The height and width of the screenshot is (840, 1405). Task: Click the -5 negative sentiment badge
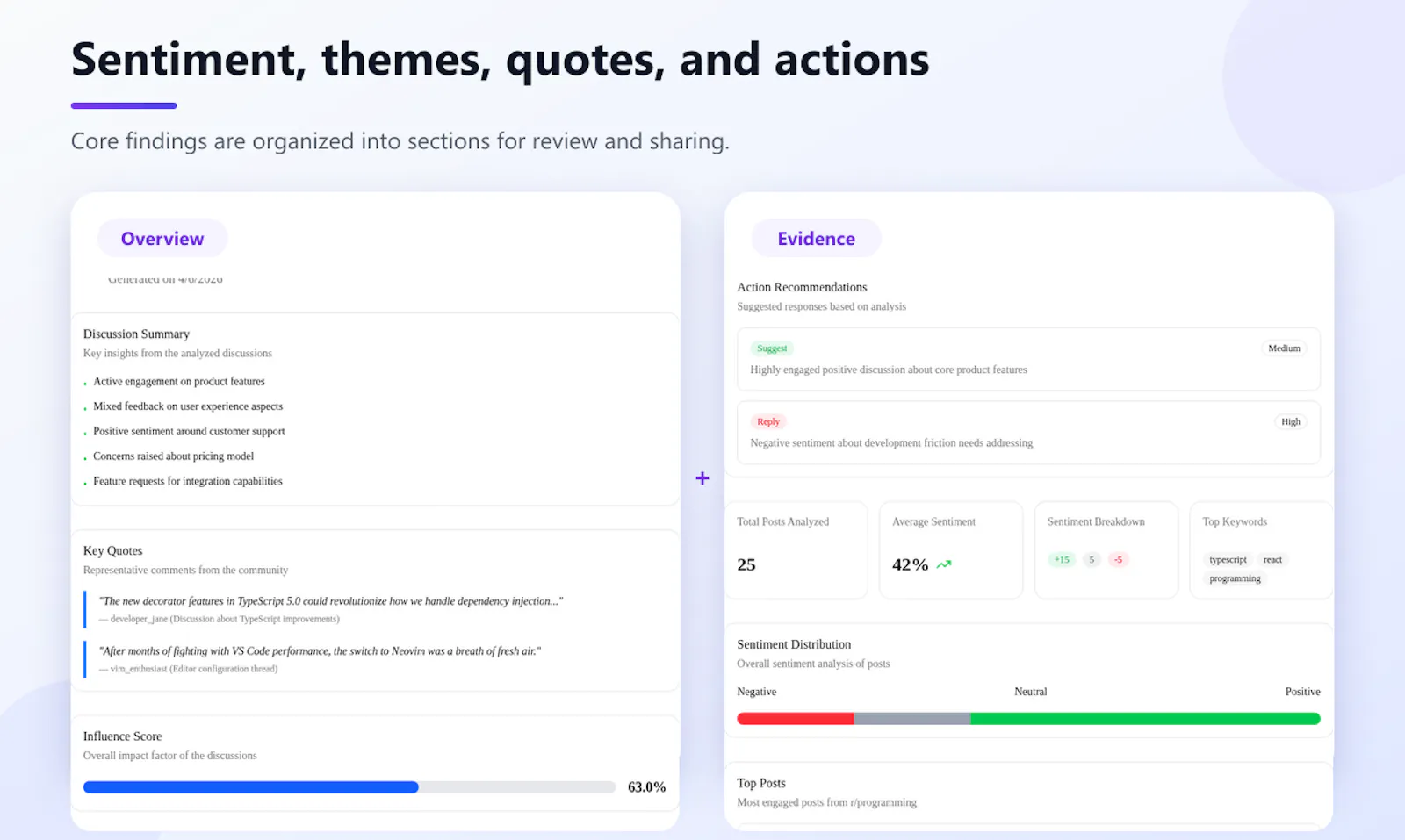(x=1118, y=560)
